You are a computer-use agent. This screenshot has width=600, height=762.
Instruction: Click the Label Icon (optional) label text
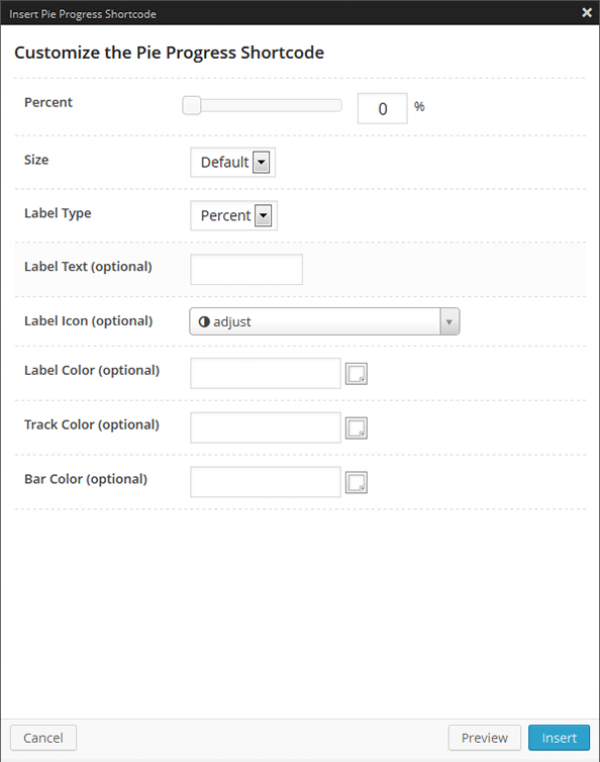pos(88,321)
